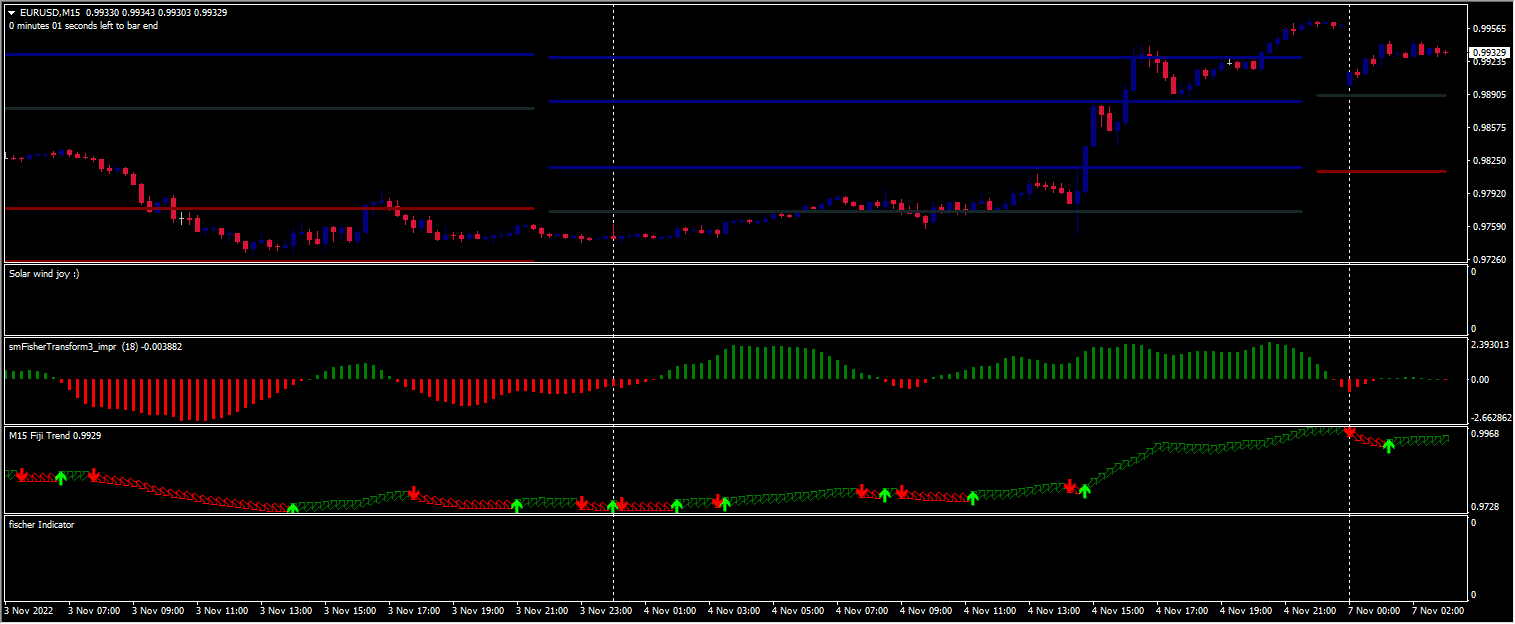Select the green arrow signal near 3 Nov 13:00
Image resolution: width=1515 pixels, height=624 pixels.
pyautogui.click(x=295, y=506)
